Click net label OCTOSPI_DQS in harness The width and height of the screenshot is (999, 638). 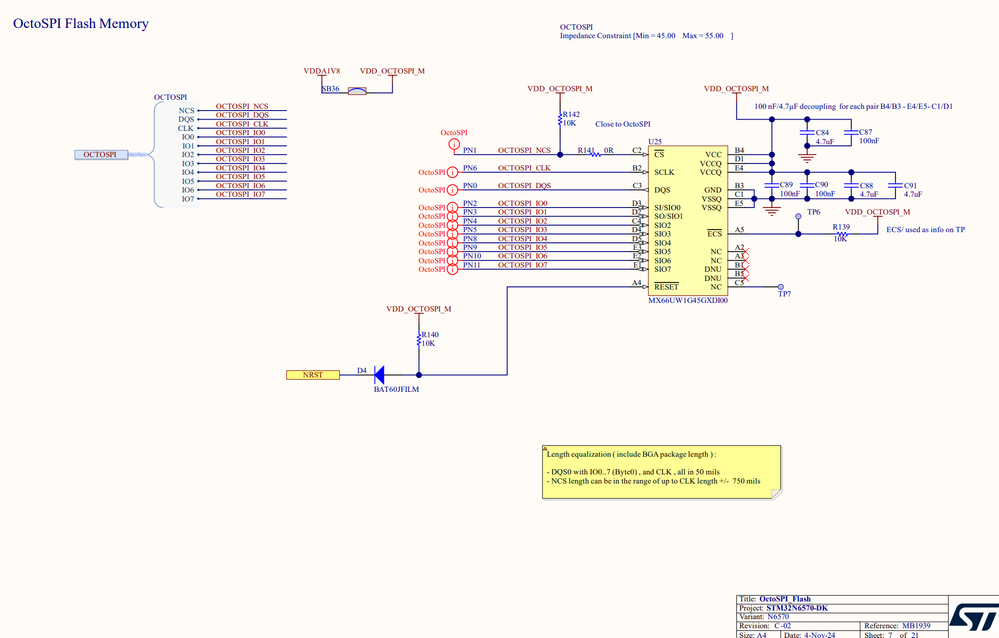click(241, 115)
